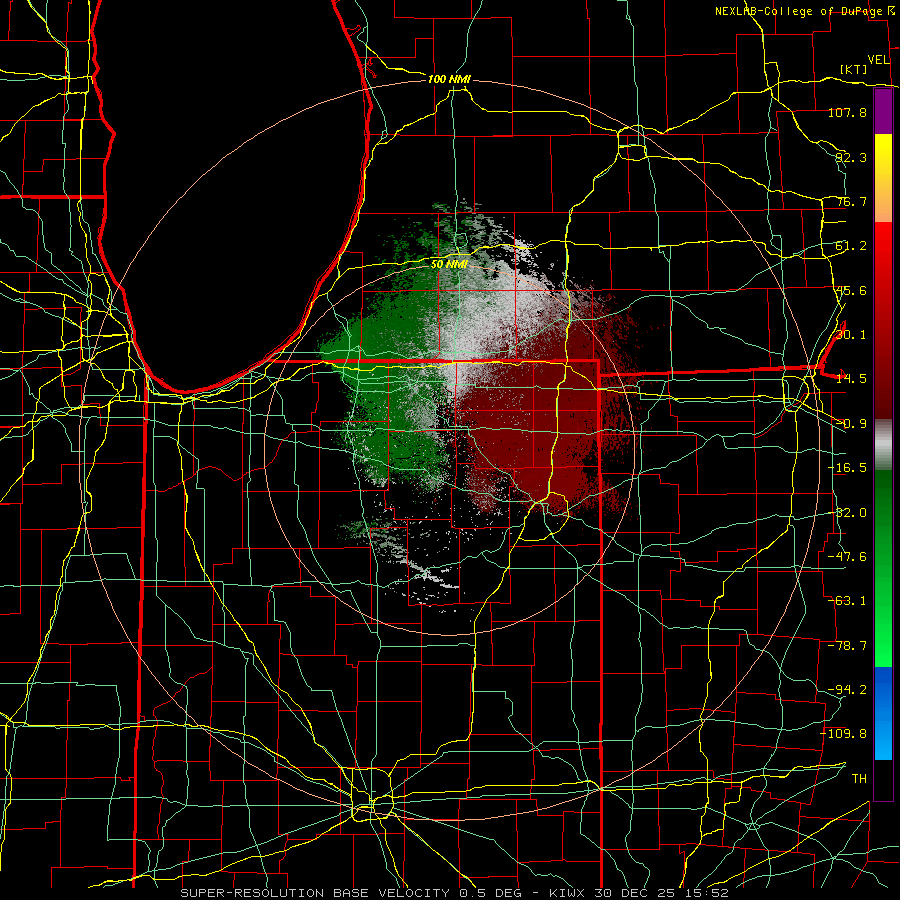900x900 pixels.
Task: Click the [KT] units label
Action: (854, 69)
